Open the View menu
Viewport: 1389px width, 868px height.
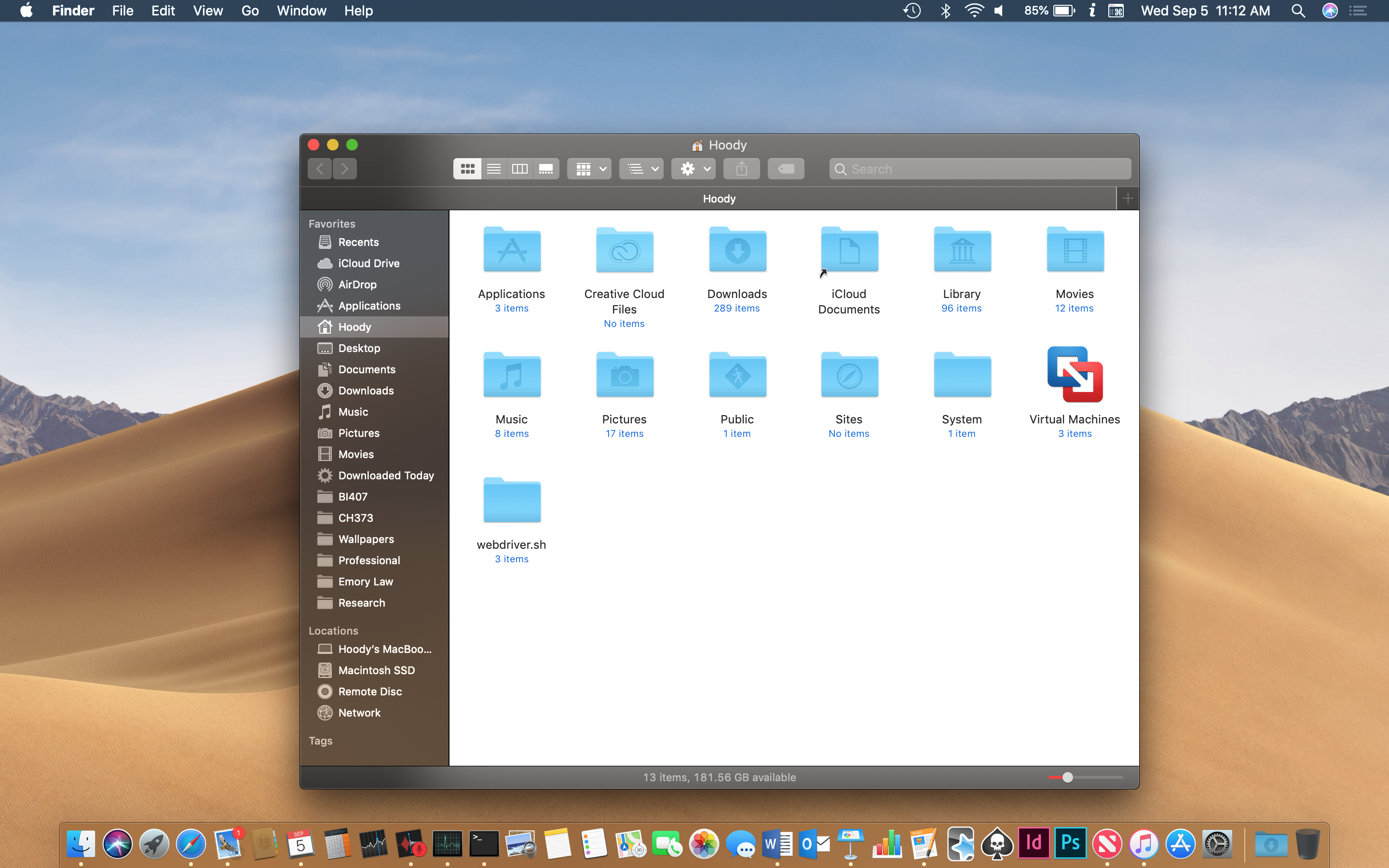pyautogui.click(x=208, y=11)
